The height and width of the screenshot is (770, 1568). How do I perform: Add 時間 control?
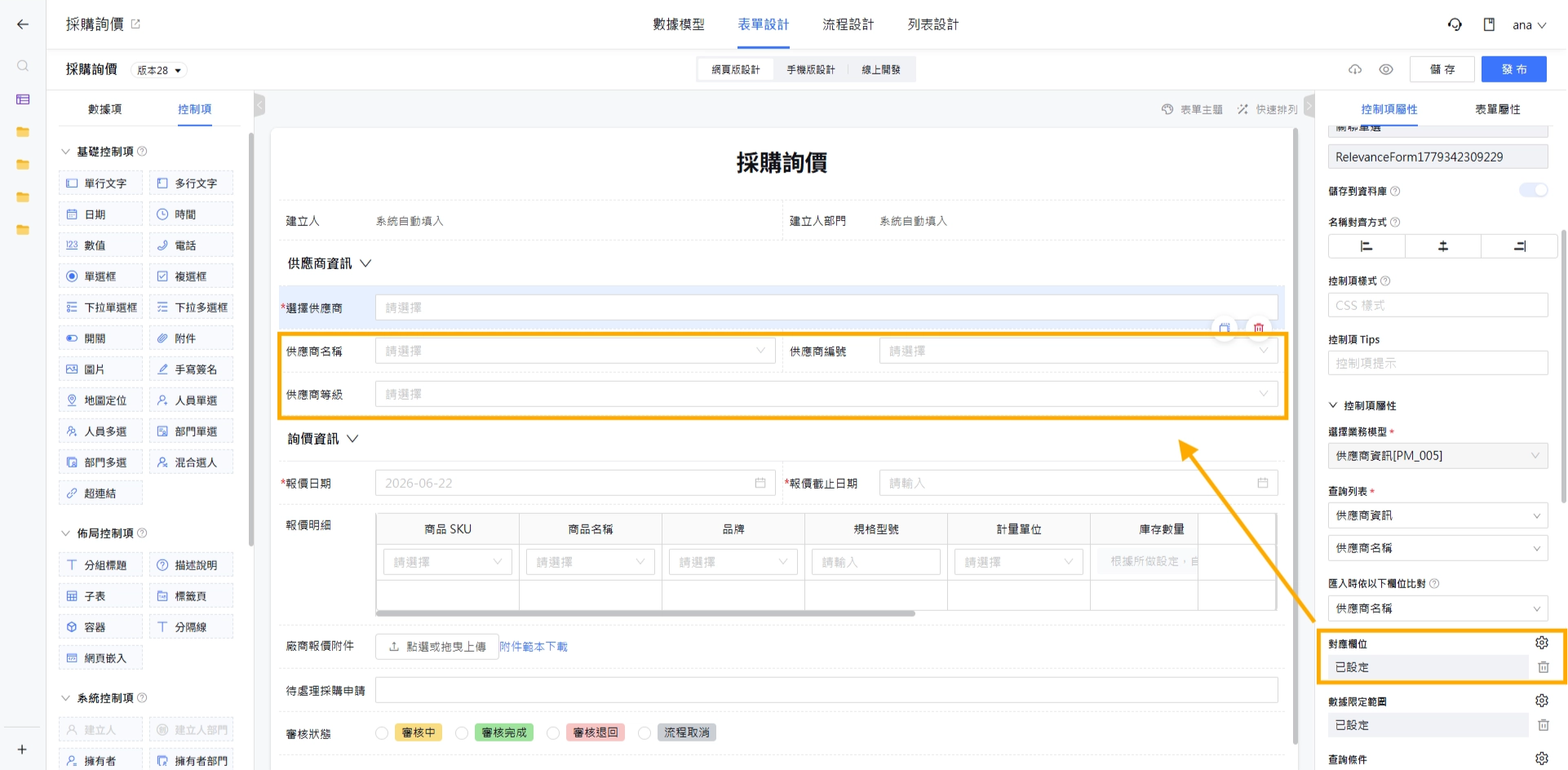coord(191,215)
